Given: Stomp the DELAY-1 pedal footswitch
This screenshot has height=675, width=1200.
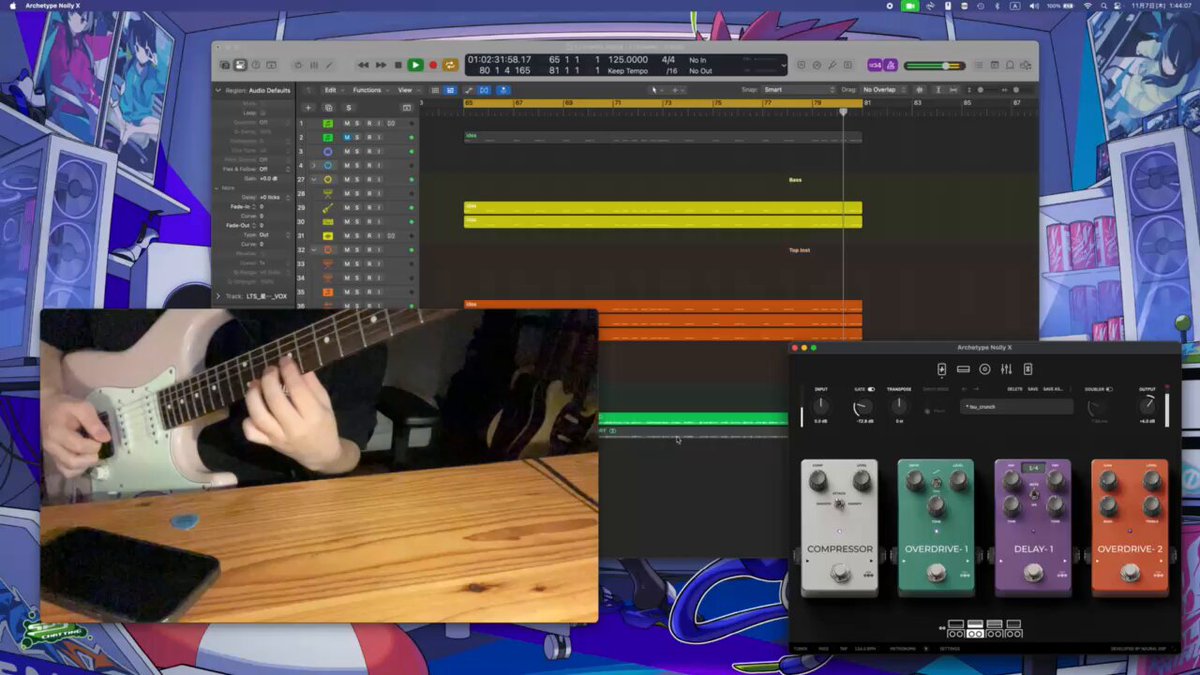Looking at the screenshot, I should click(x=1033, y=573).
